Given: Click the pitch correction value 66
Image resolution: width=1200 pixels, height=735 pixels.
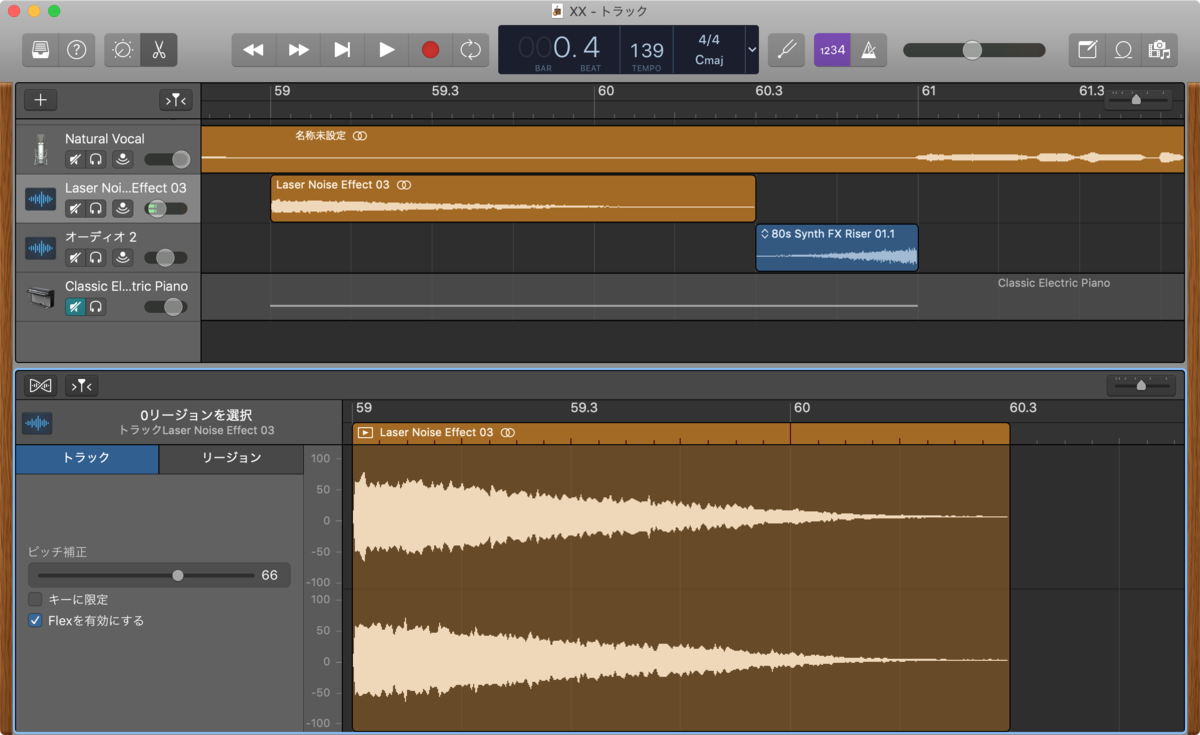Looking at the screenshot, I should [269, 575].
